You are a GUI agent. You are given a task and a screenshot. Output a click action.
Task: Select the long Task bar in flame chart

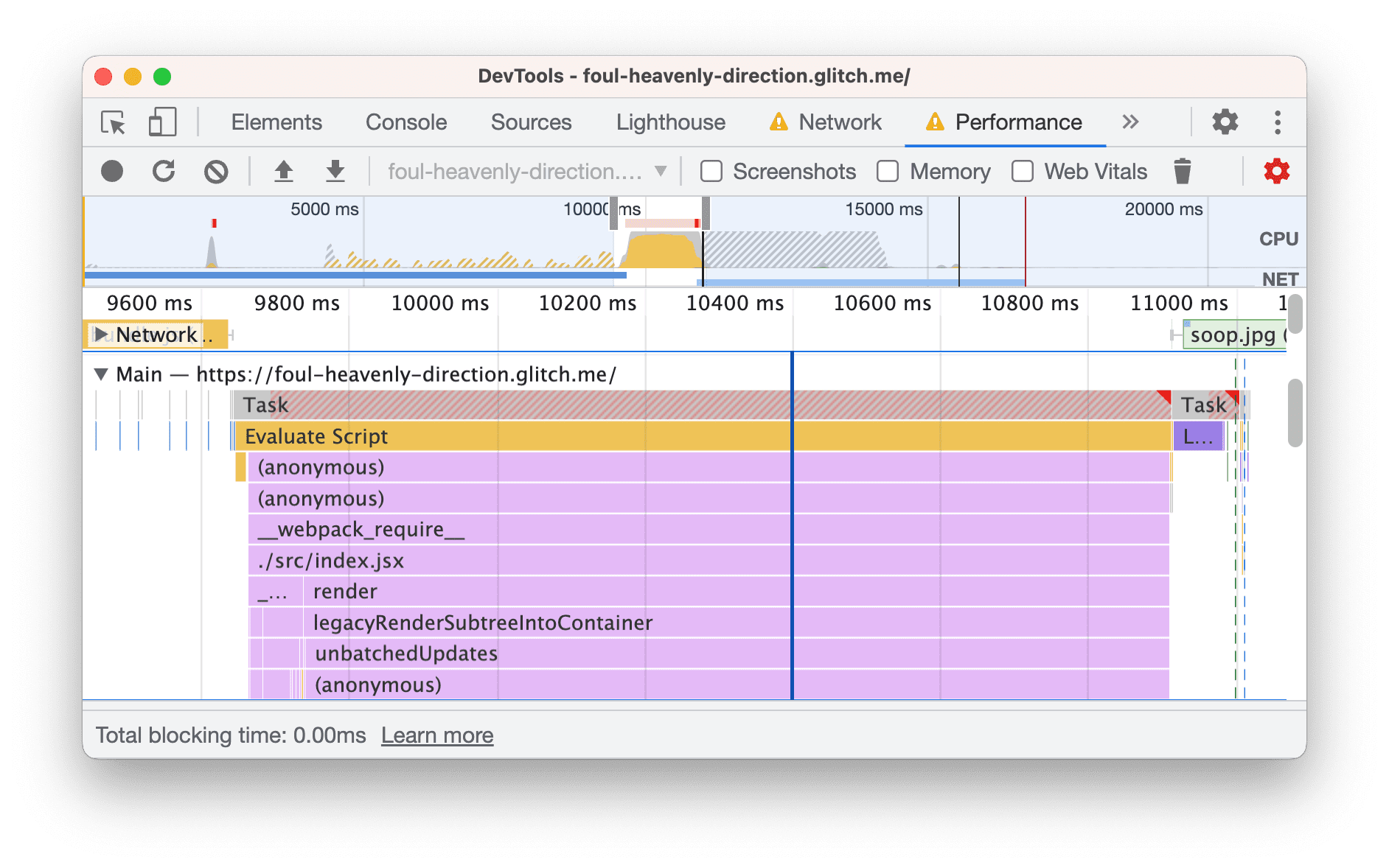pyautogui.click(x=701, y=405)
